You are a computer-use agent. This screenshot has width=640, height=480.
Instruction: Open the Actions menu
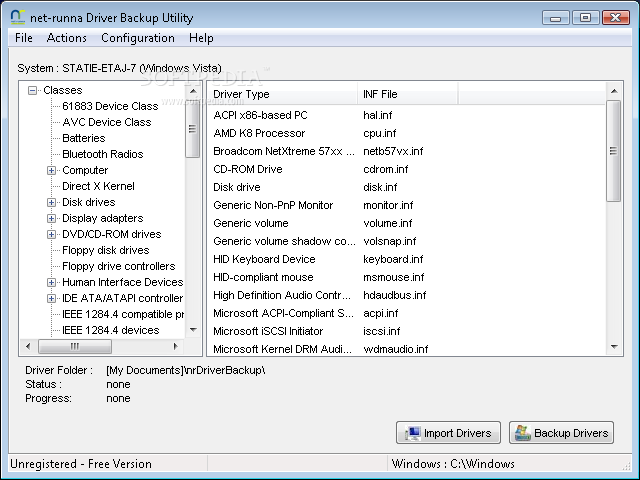coord(67,38)
